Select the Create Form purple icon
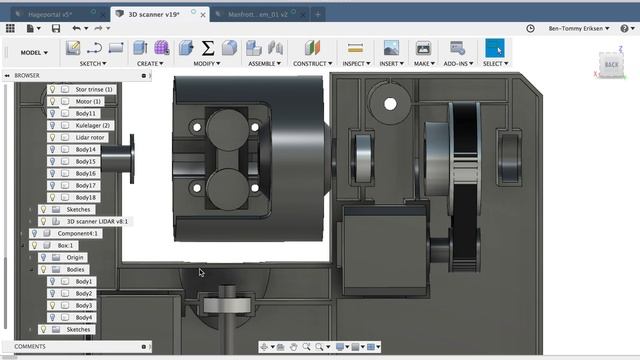The image size is (640, 360). (162, 48)
